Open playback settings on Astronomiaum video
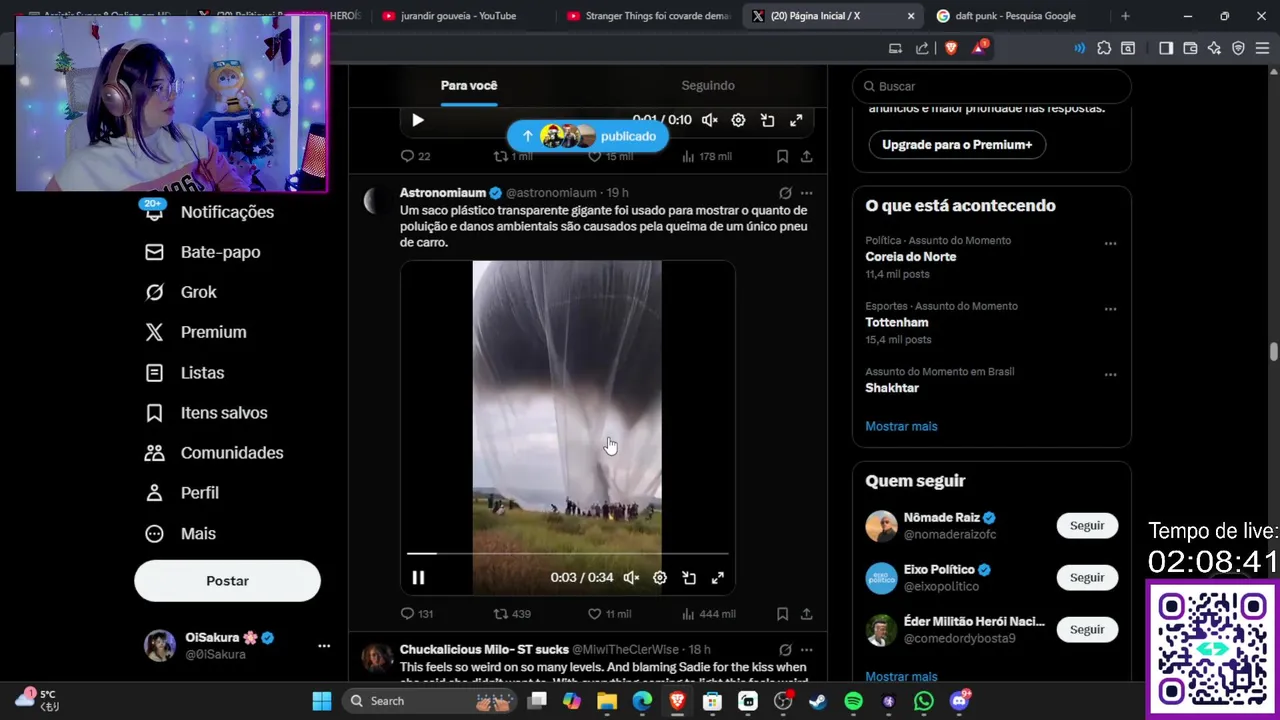The height and width of the screenshot is (720, 1280). (660, 577)
